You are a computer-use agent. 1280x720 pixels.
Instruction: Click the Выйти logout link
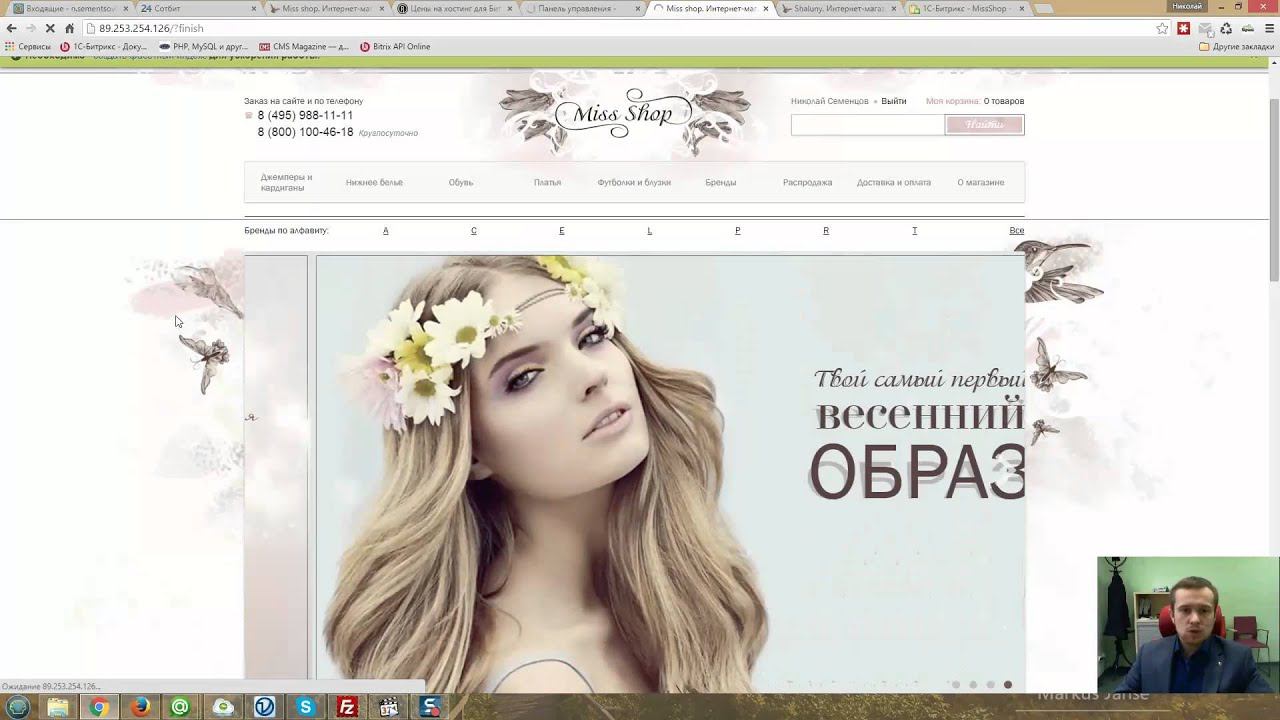point(894,101)
